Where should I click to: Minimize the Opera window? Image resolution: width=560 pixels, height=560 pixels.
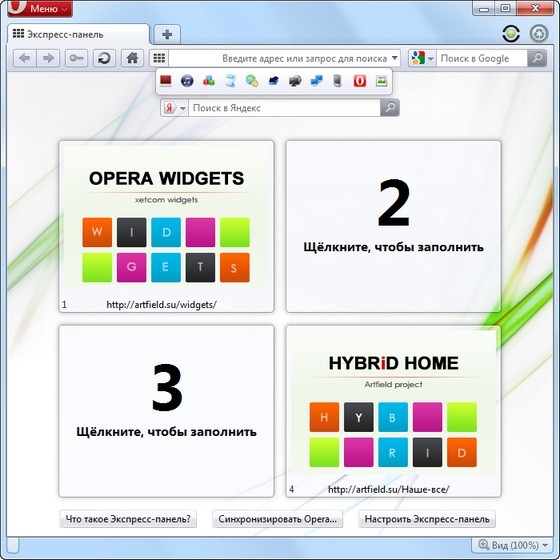click(484, 8)
